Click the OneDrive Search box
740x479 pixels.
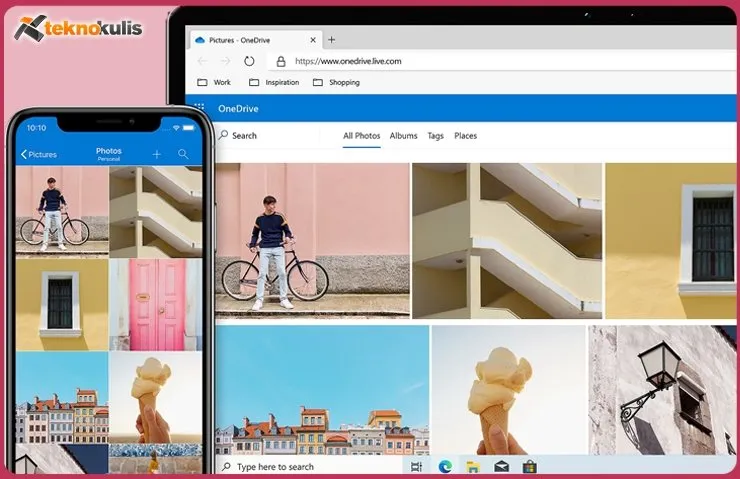[x=238, y=135]
